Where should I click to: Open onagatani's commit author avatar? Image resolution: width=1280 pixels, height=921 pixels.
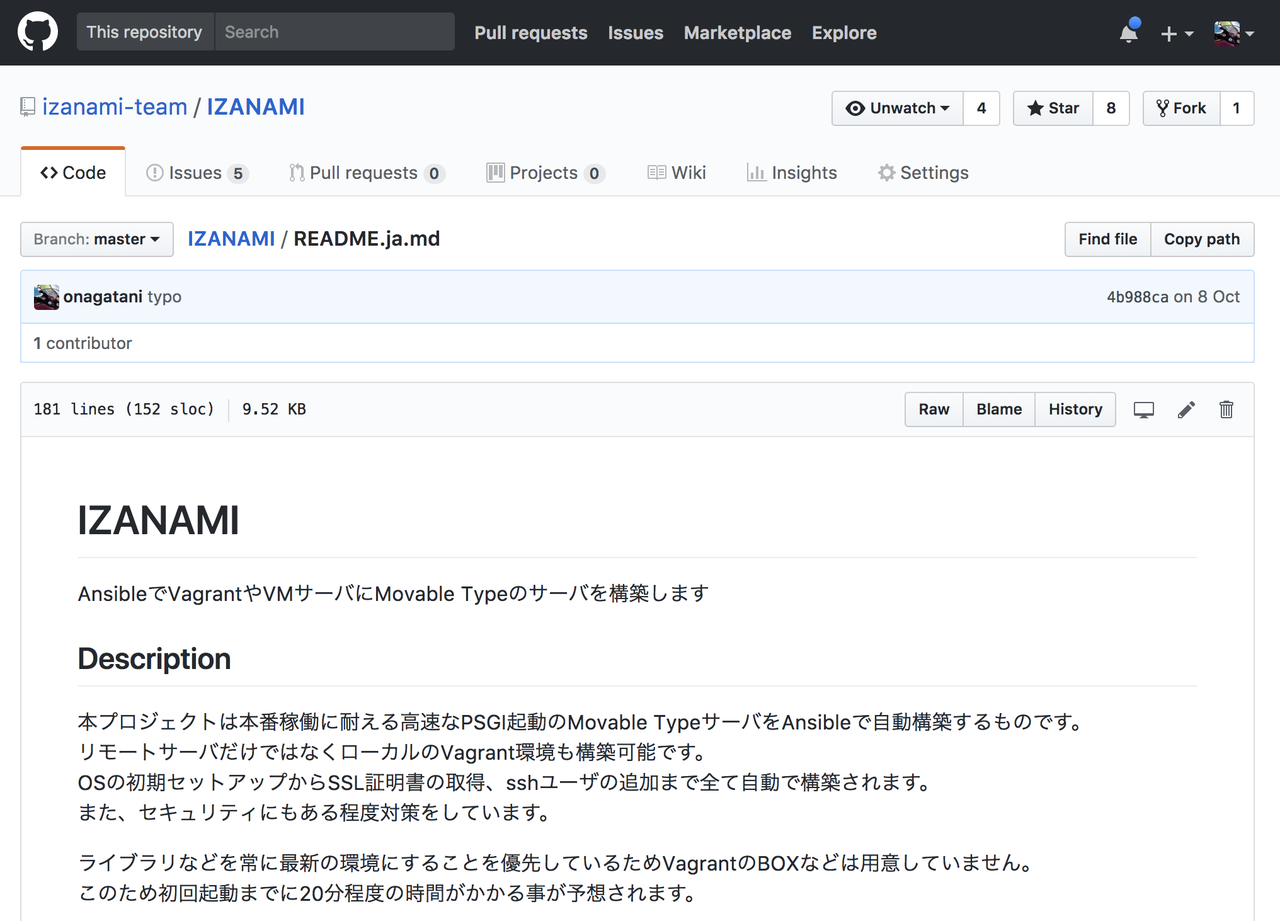[x=46, y=297]
